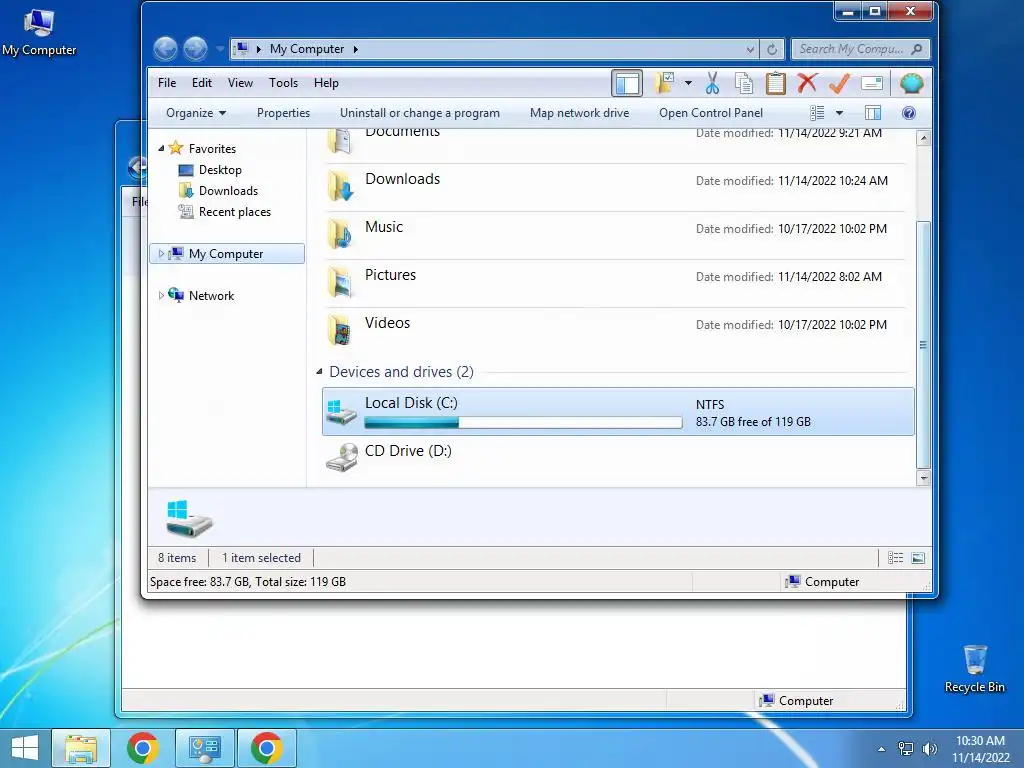Click the vertical scrollbar down arrow
The image size is (1024, 768).
923,478
